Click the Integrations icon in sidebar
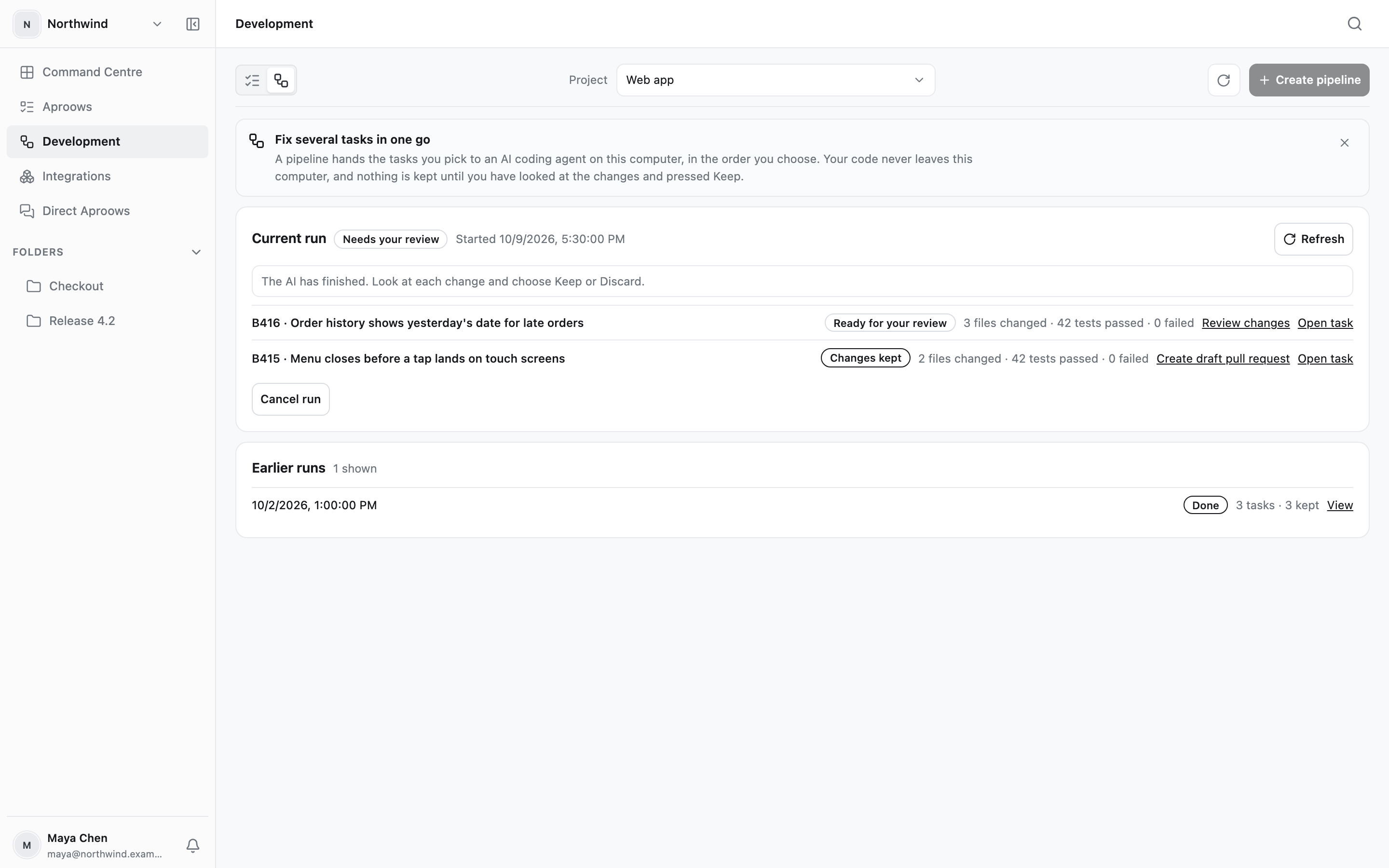Image resolution: width=1389 pixels, height=868 pixels. (27, 176)
